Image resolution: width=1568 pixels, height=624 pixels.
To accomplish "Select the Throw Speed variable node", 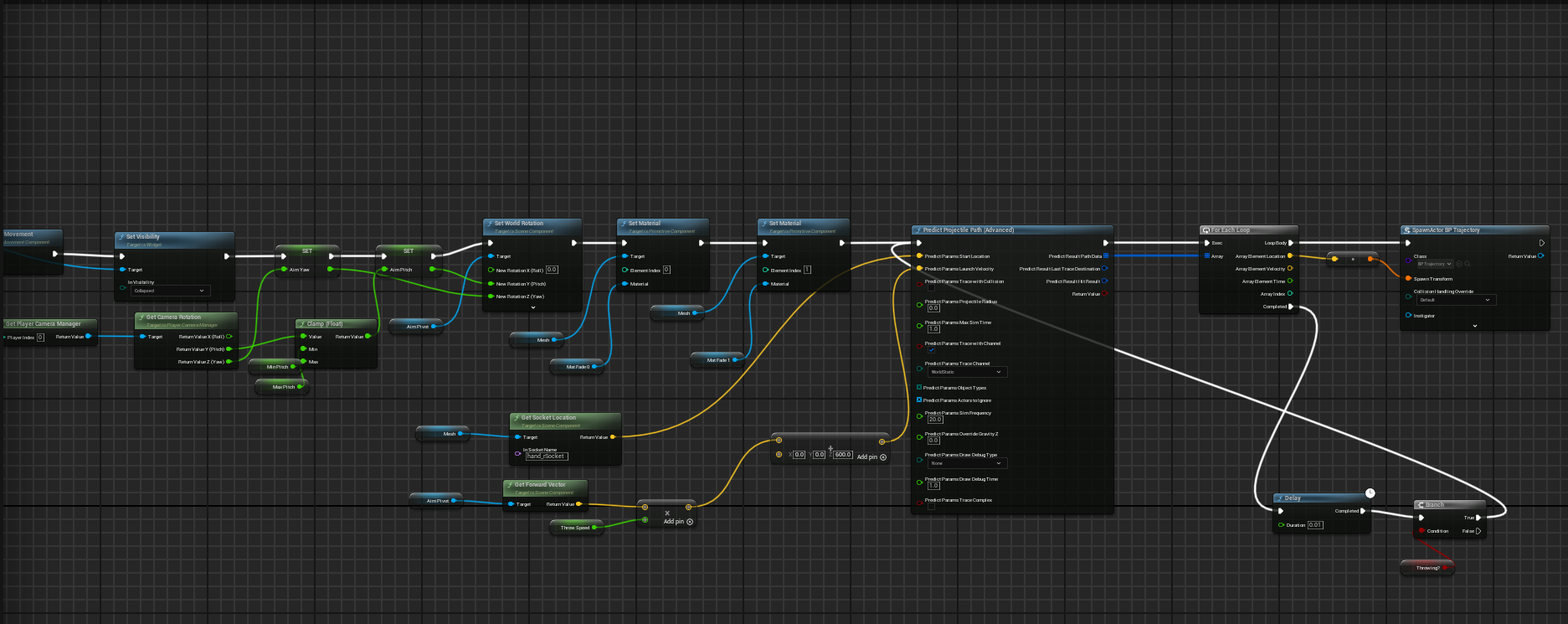I will (576, 528).
